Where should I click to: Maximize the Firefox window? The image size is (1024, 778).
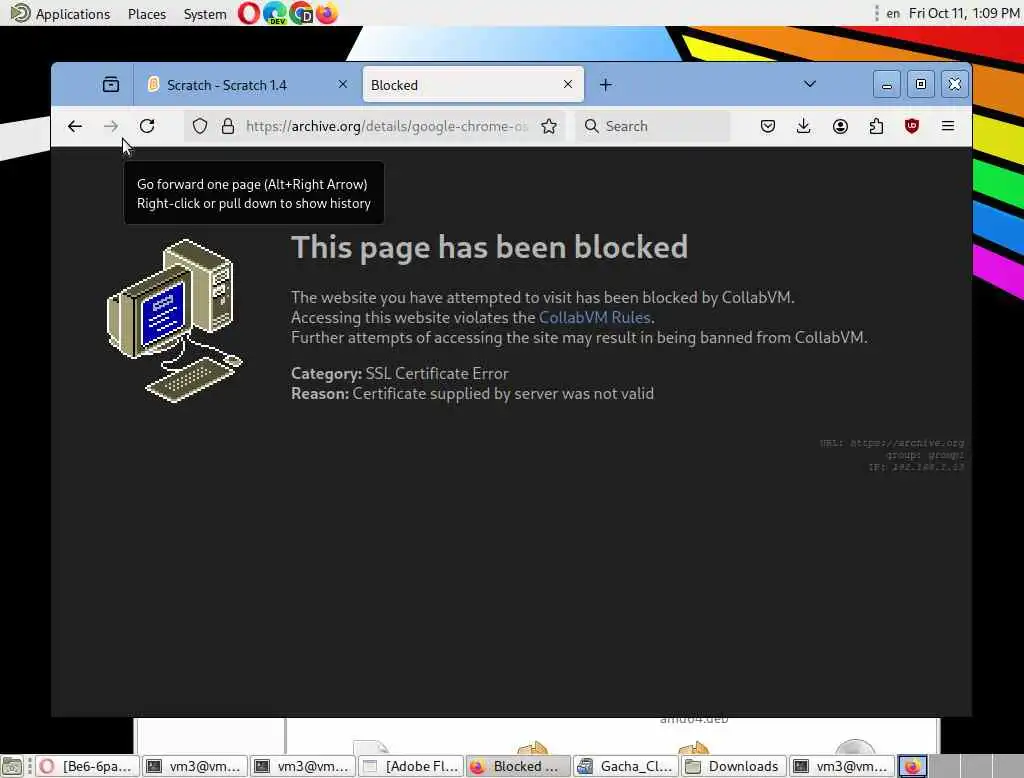coord(921,84)
